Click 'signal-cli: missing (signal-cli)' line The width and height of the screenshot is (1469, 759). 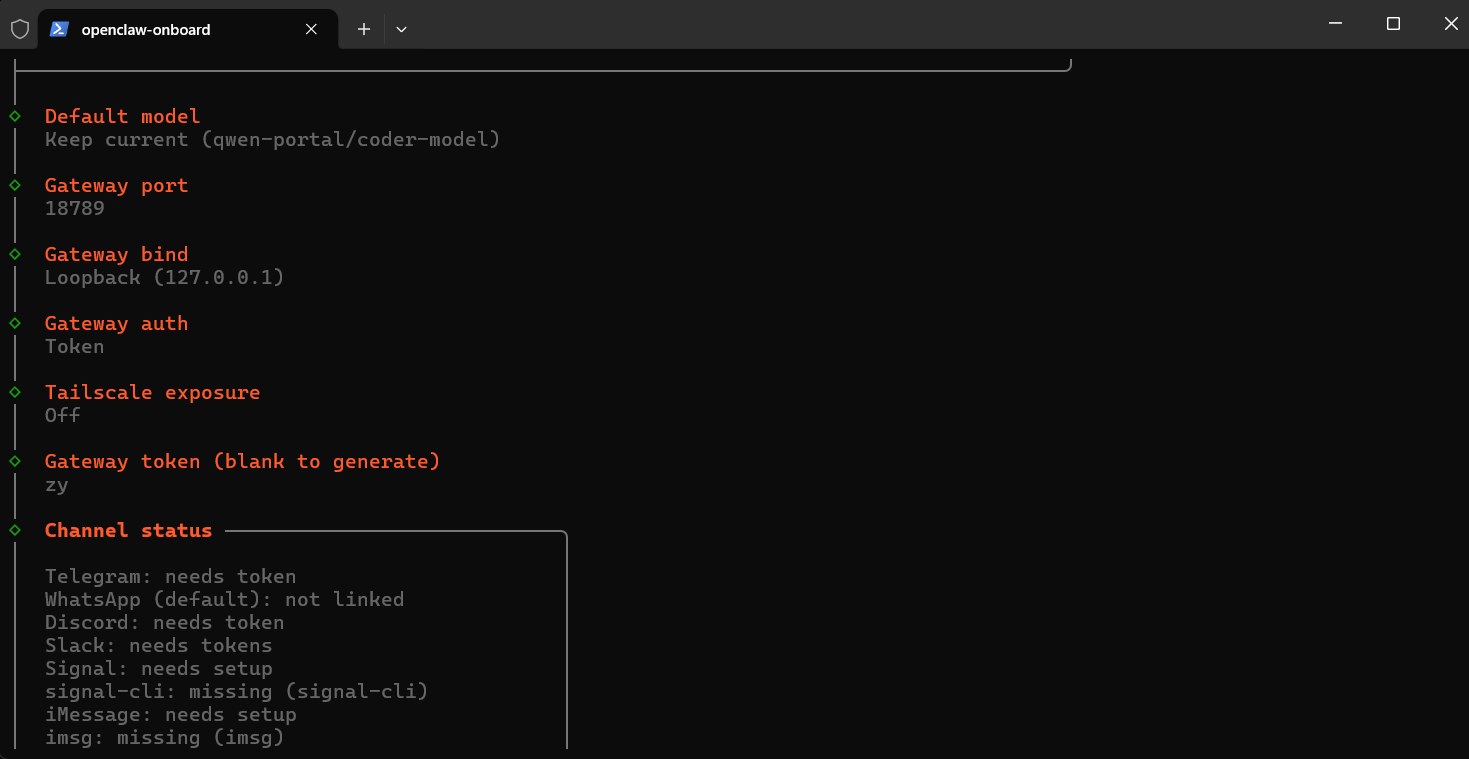click(x=237, y=691)
